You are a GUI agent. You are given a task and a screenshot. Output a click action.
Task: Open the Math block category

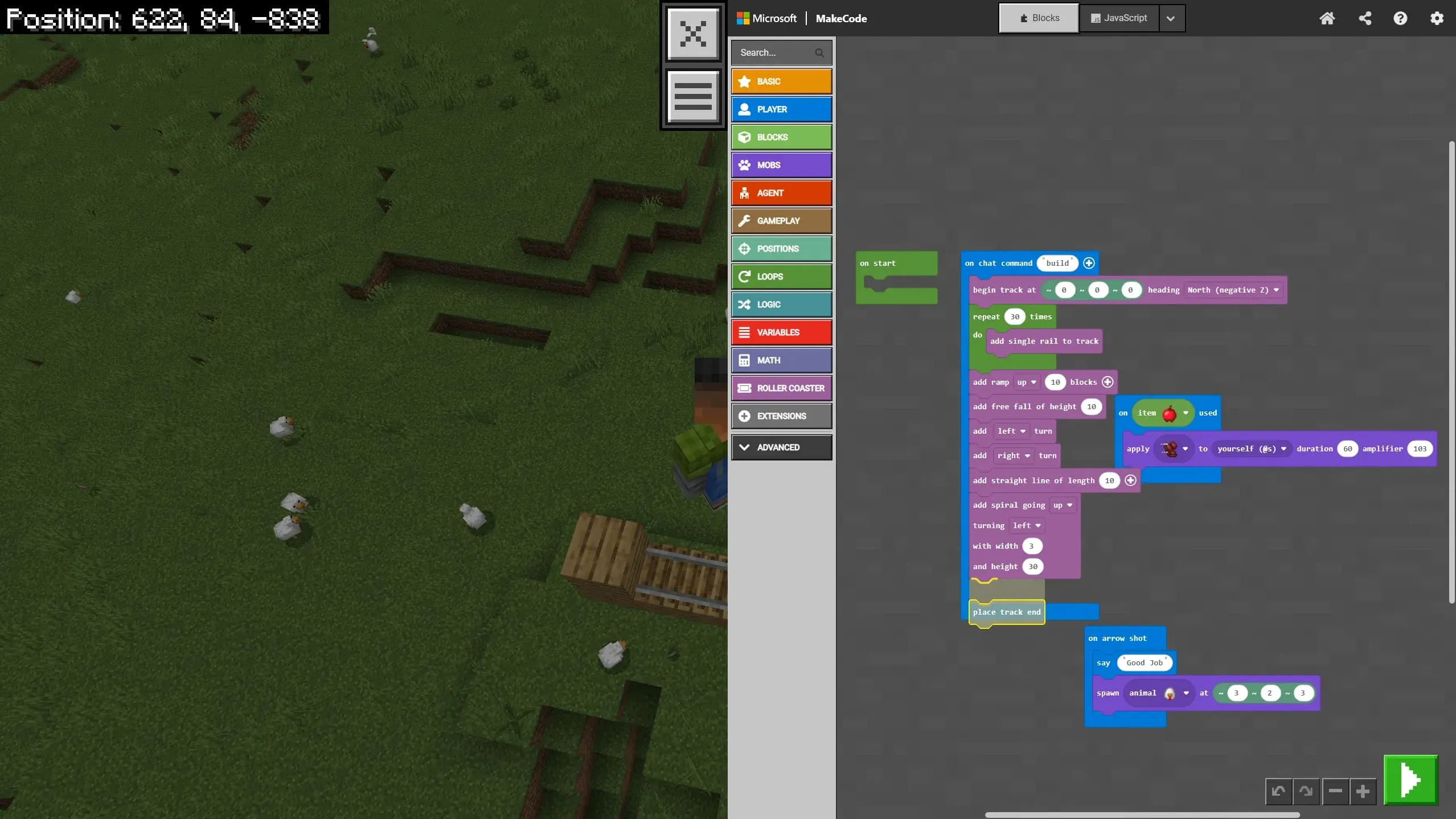pos(781,360)
